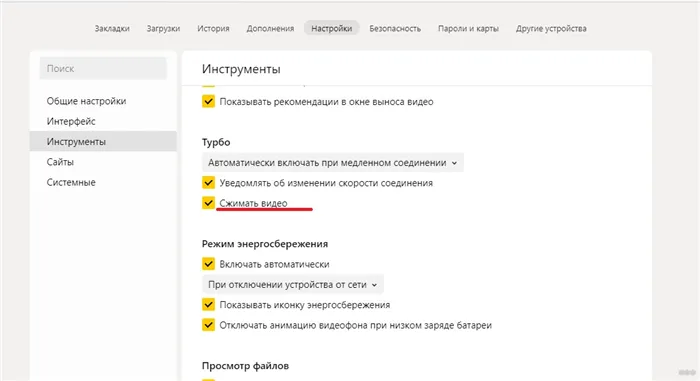Toggle the Сжимать видео checkbox
The image size is (700, 381).
tap(208, 203)
